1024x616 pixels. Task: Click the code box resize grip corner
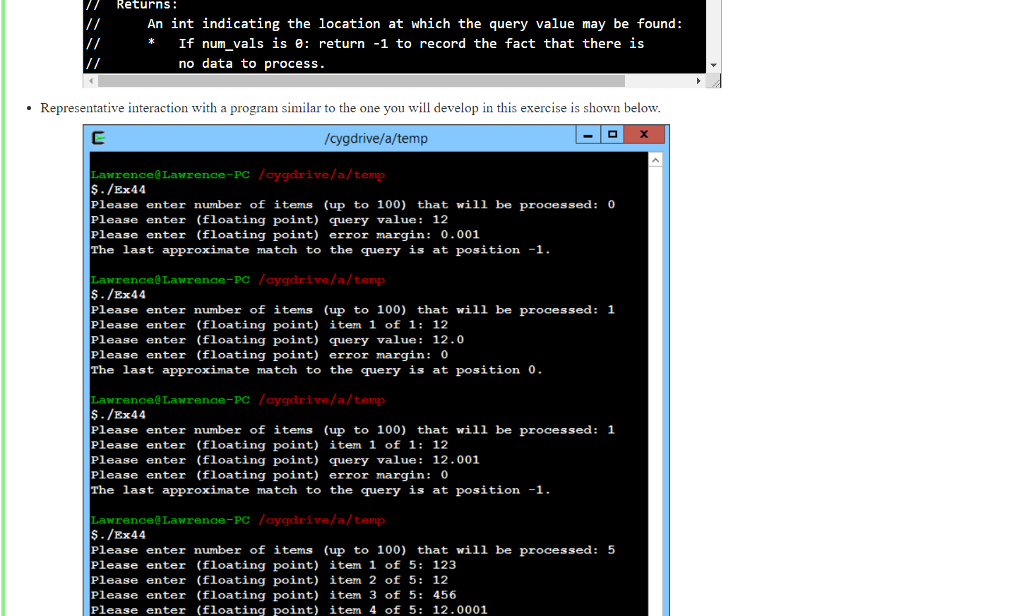[x=715, y=82]
